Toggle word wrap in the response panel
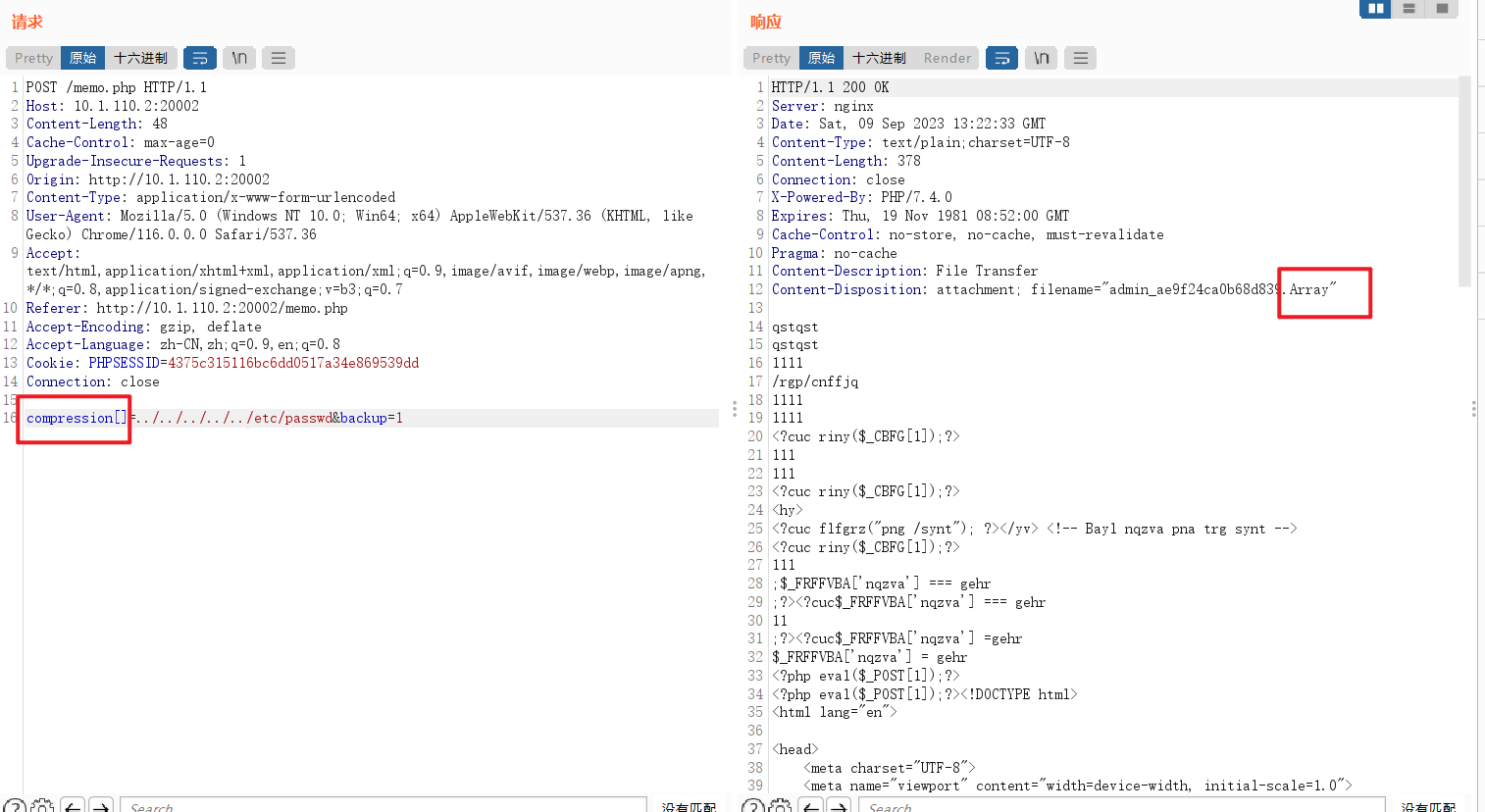This screenshot has height=812, width=1485. (1001, 58)
